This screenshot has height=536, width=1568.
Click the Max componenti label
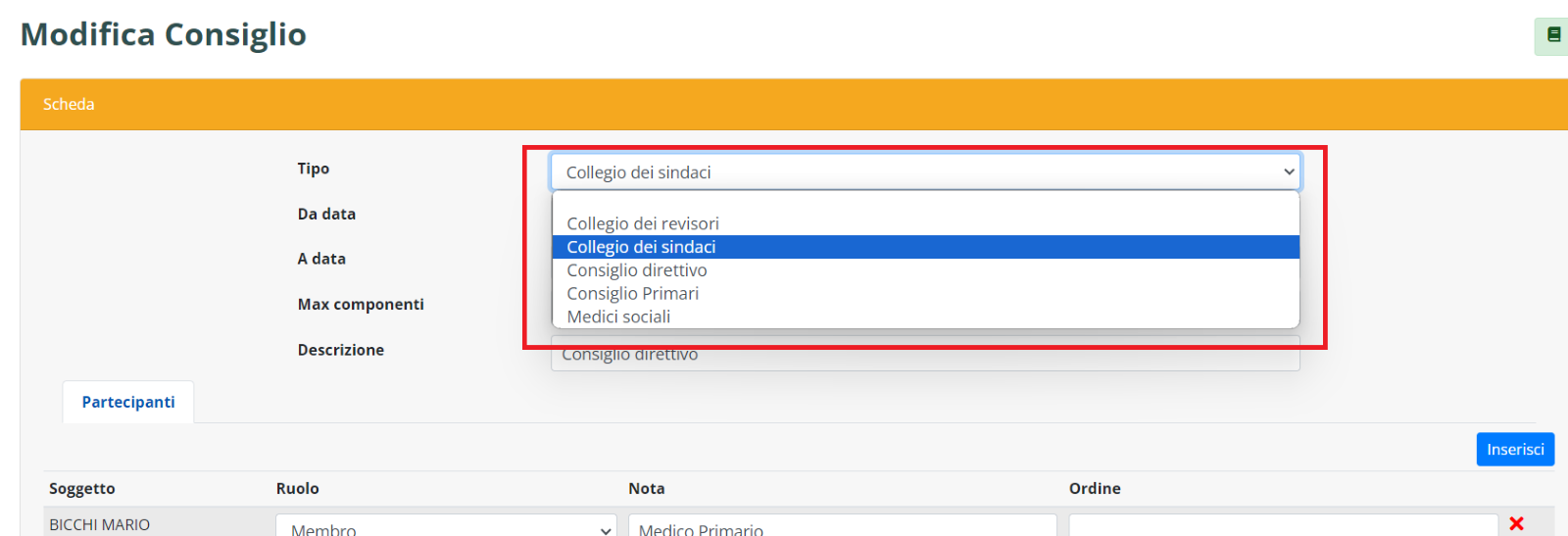[x=361, y=304]
